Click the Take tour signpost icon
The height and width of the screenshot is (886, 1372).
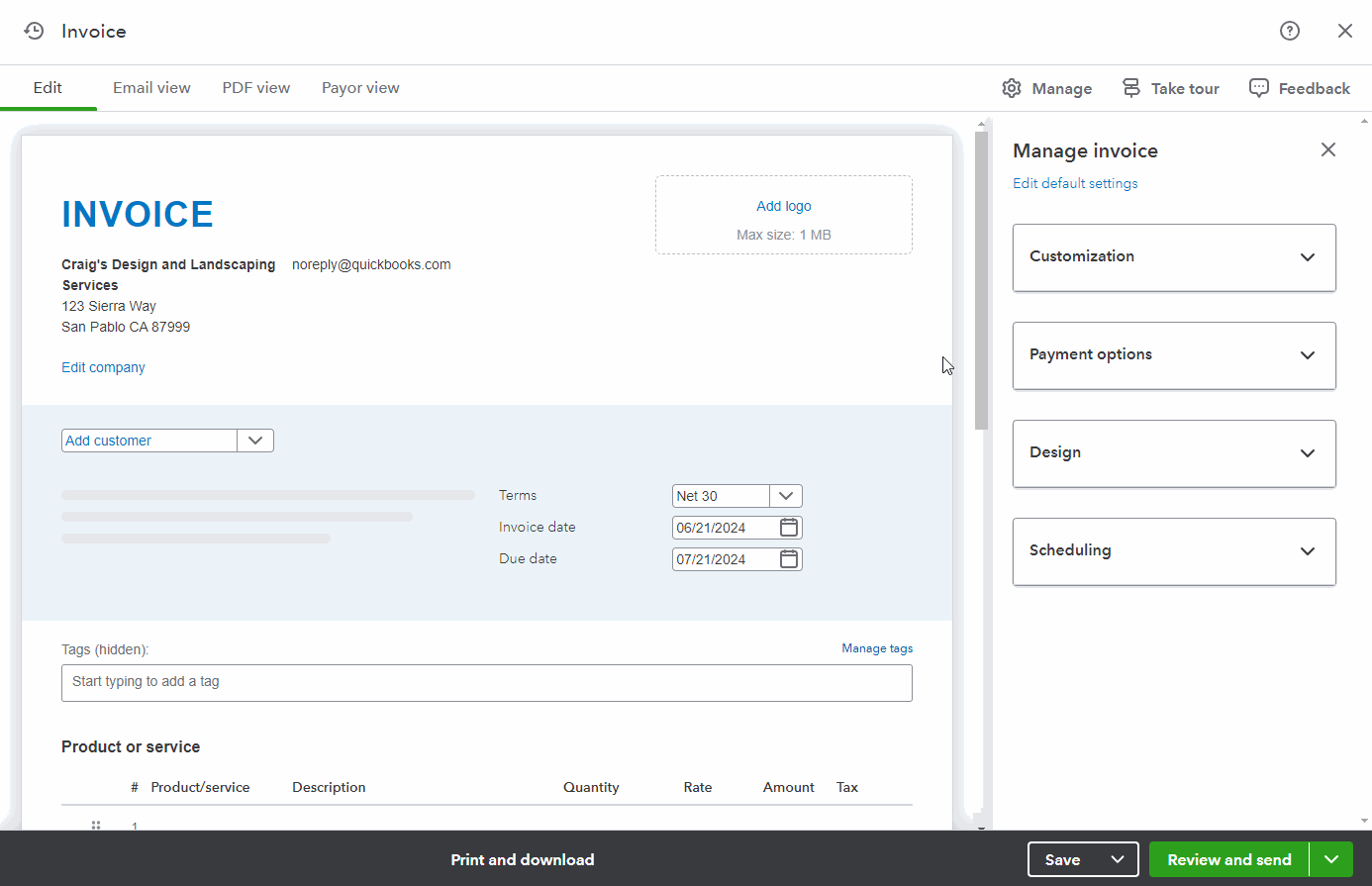tap(1130, 88)
